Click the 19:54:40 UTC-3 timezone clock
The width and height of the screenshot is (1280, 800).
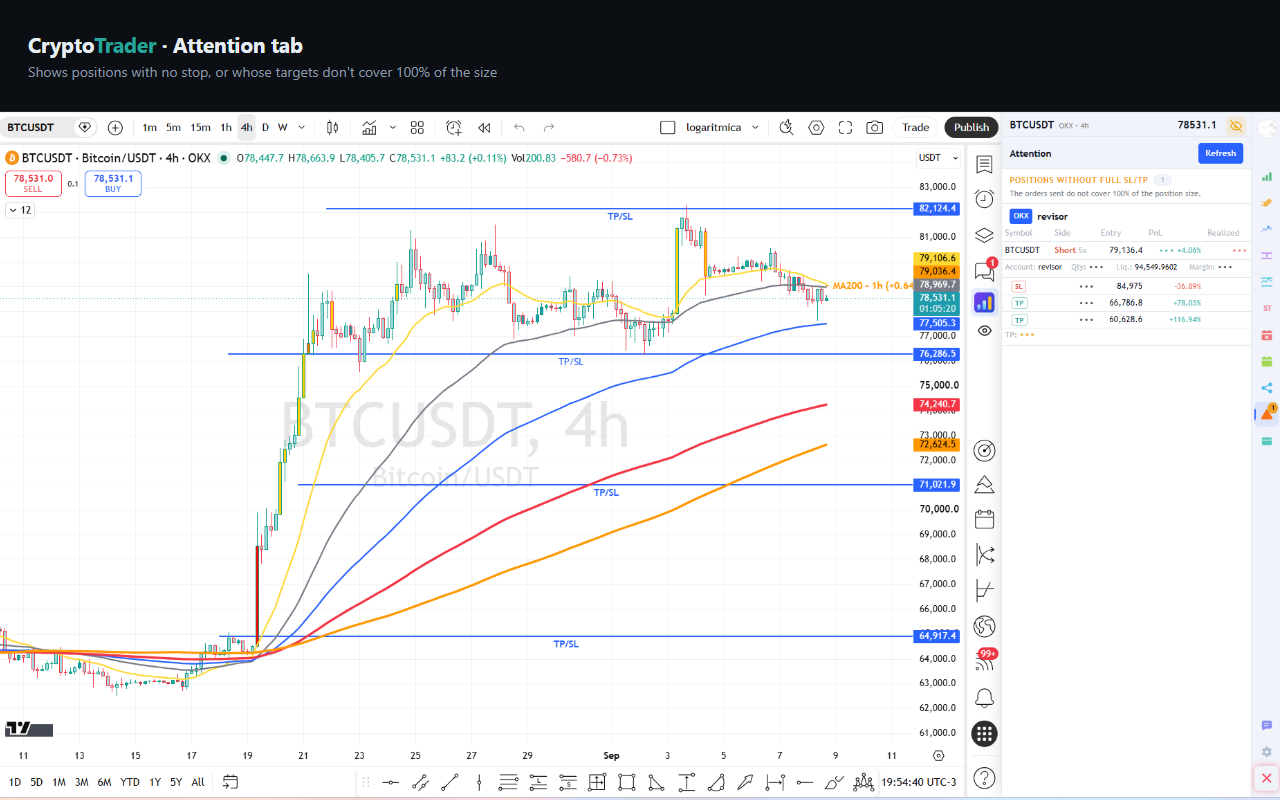pos(919,782)
